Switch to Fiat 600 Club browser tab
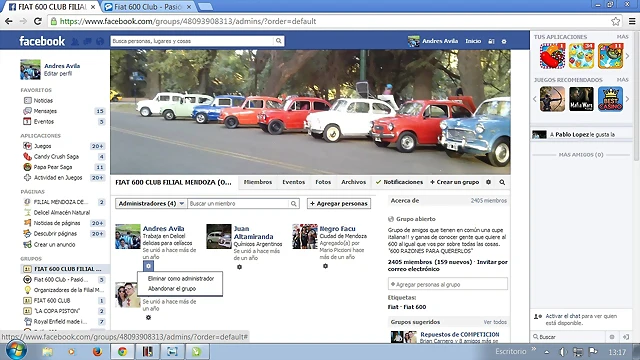This screenshot has width=640, height=360. 148,7
